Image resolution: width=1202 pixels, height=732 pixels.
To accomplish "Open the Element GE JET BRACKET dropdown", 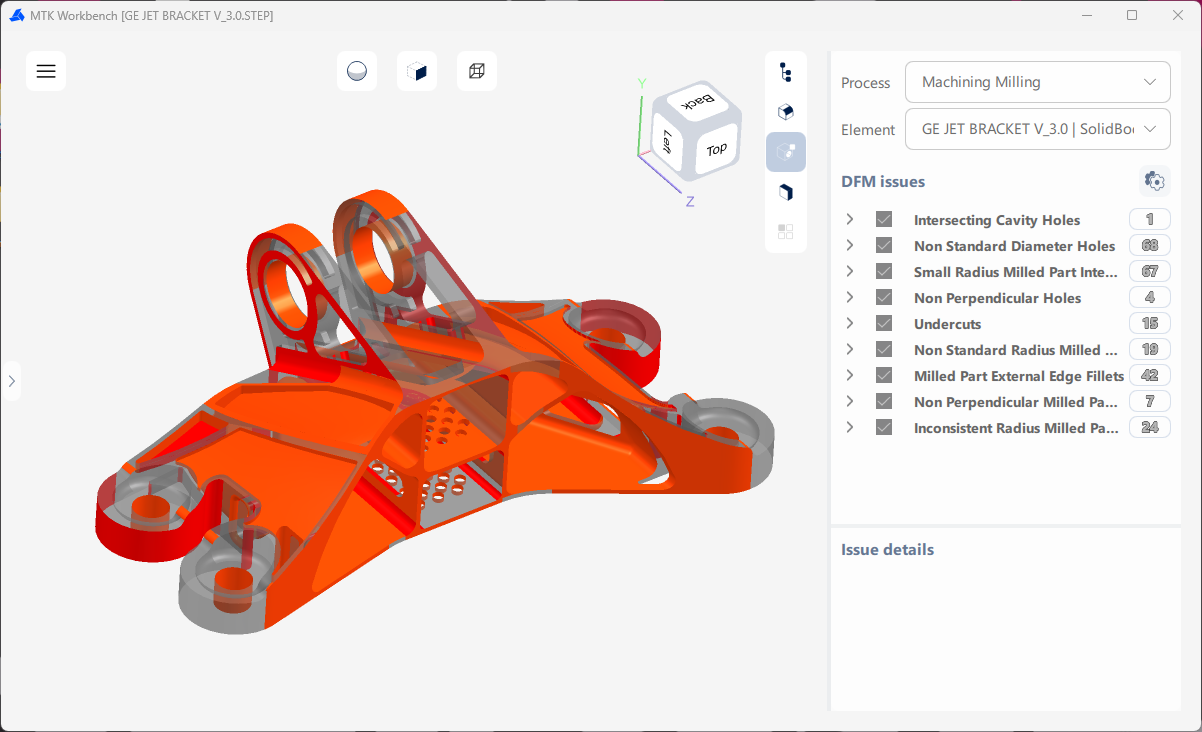I will [1038, 129].
